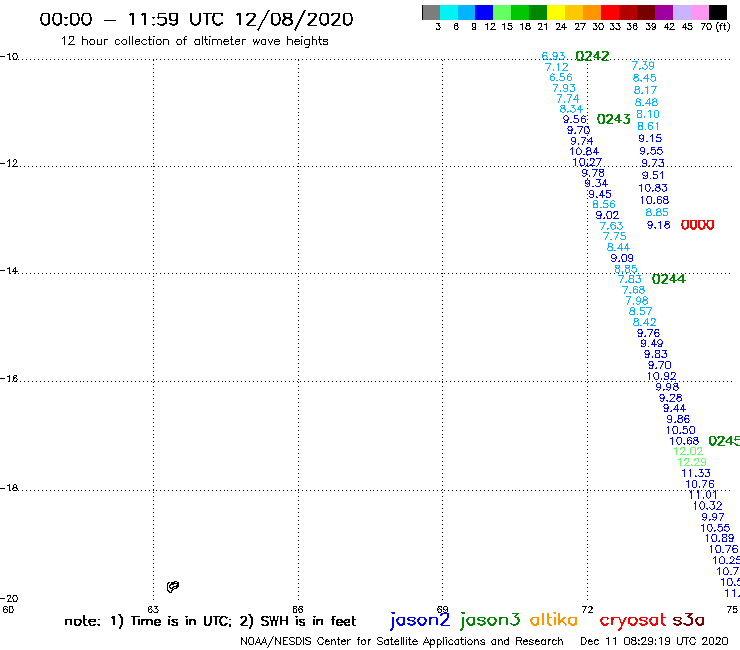
Task: Select the 12.29 green wave height value
Action: click(692, 462)
